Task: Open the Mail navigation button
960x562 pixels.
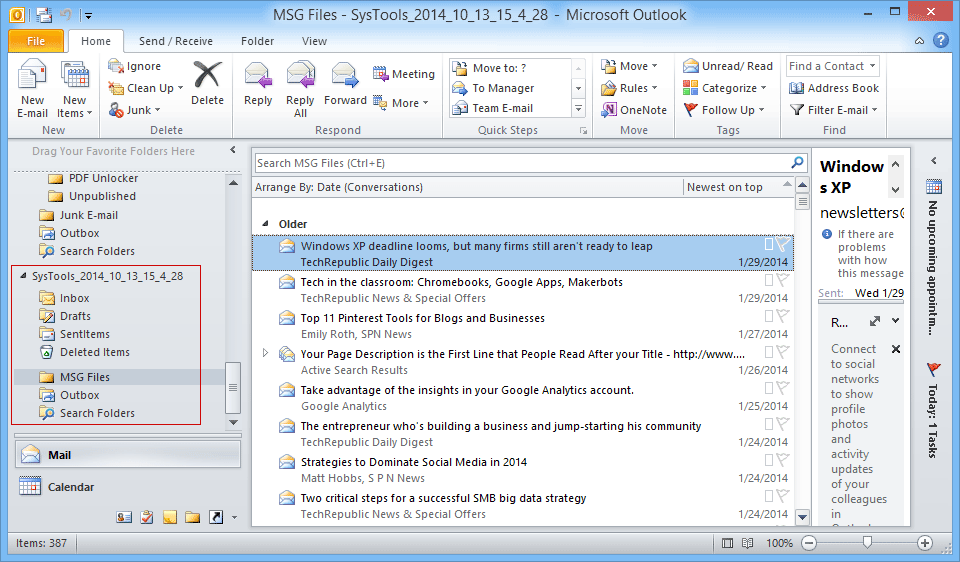Action: (x=128, y=455)
